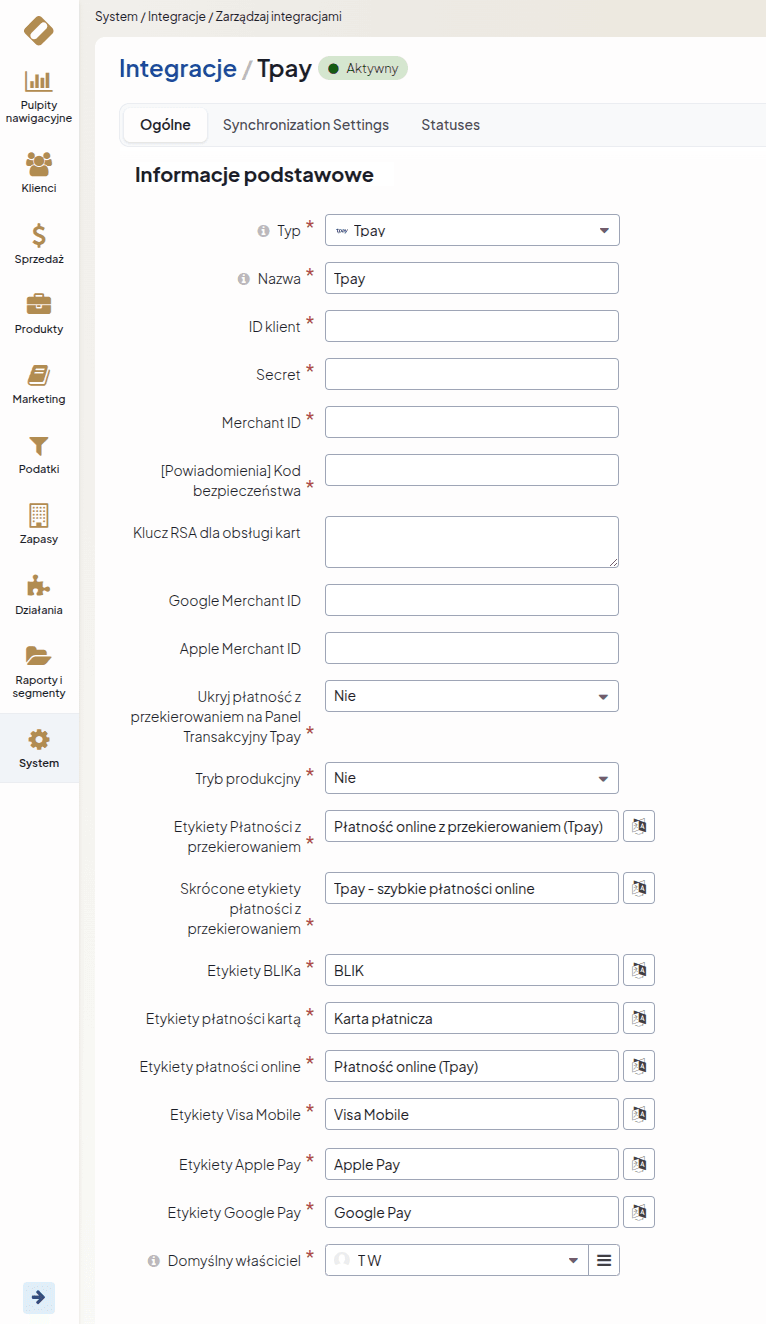The height and width of the screenshot is (1324, 766).
Task: Expand the Tryb produkcyjny dropdown
Action: (472, 778)
